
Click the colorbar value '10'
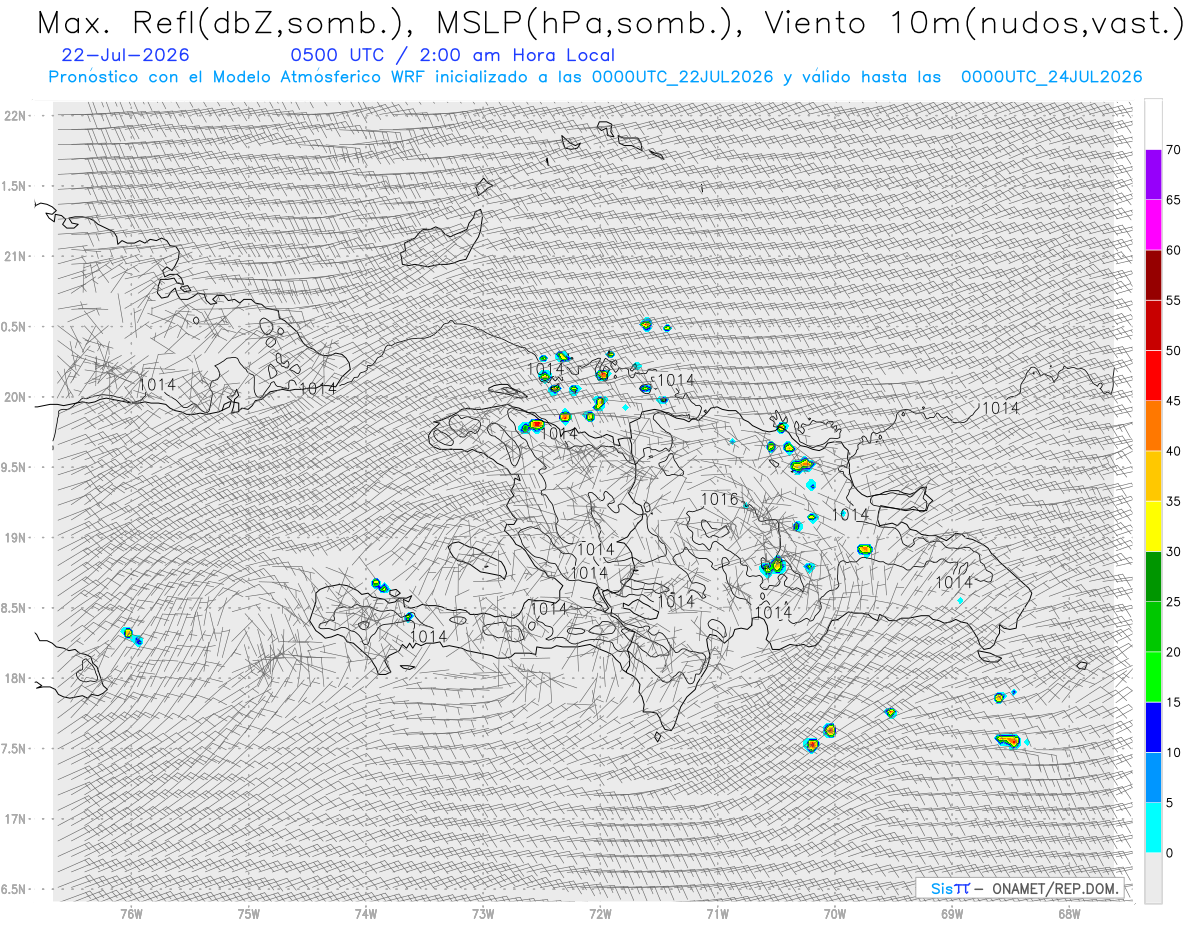[1173, 752]
